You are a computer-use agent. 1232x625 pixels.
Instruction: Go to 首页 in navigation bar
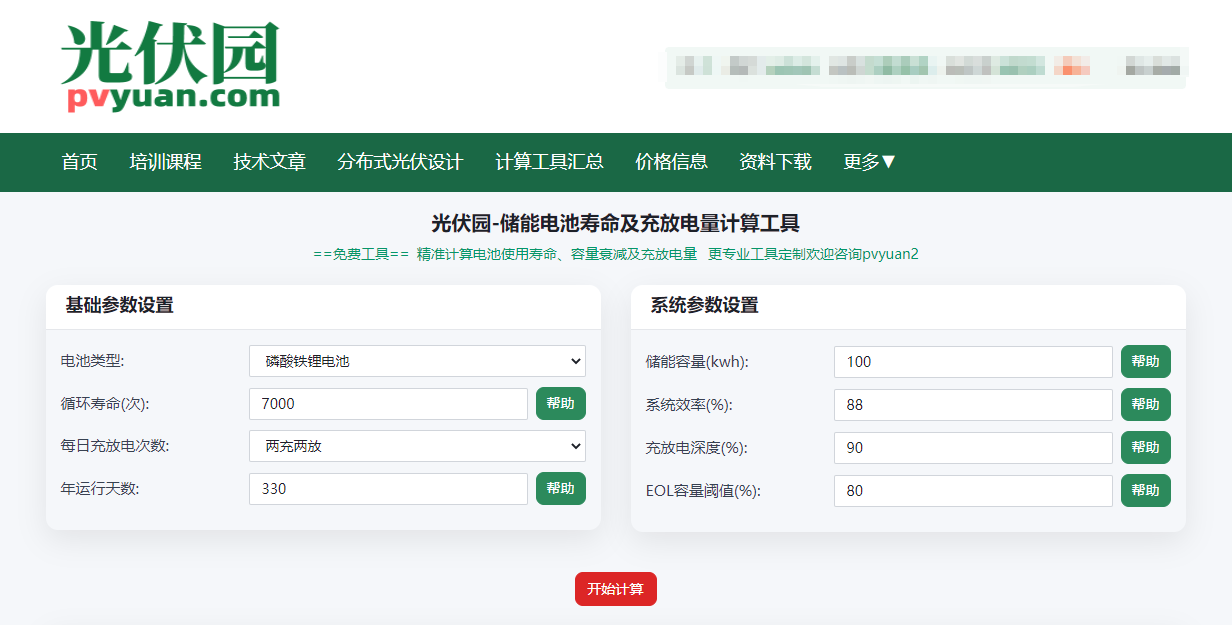pyautogui.click(x=80, y=162)
